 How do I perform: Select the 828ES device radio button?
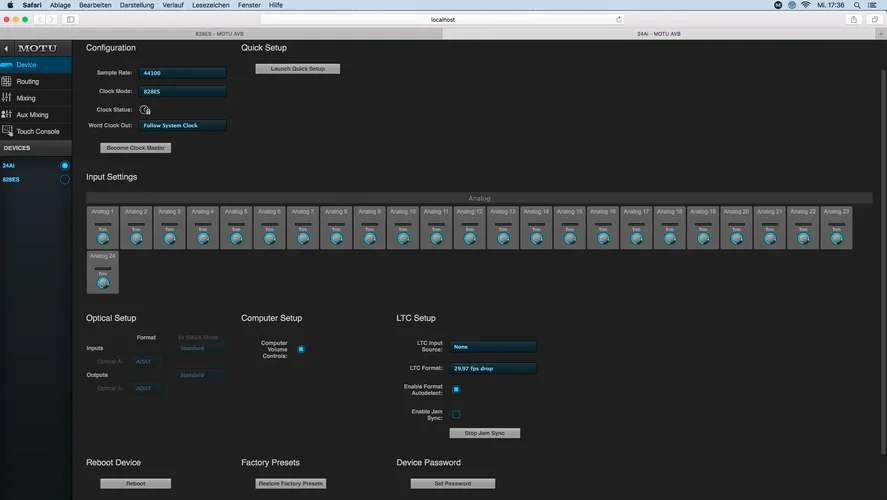point(65,179)
